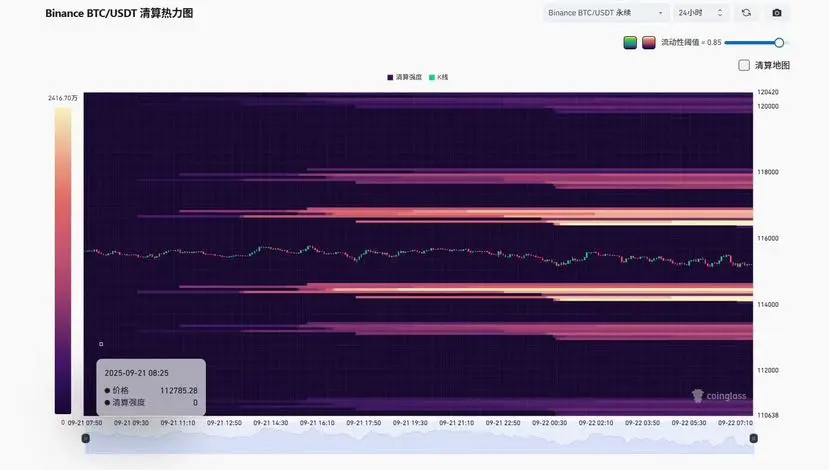Click the 118000 price axis label
The image size is (829, 470).
768,172
